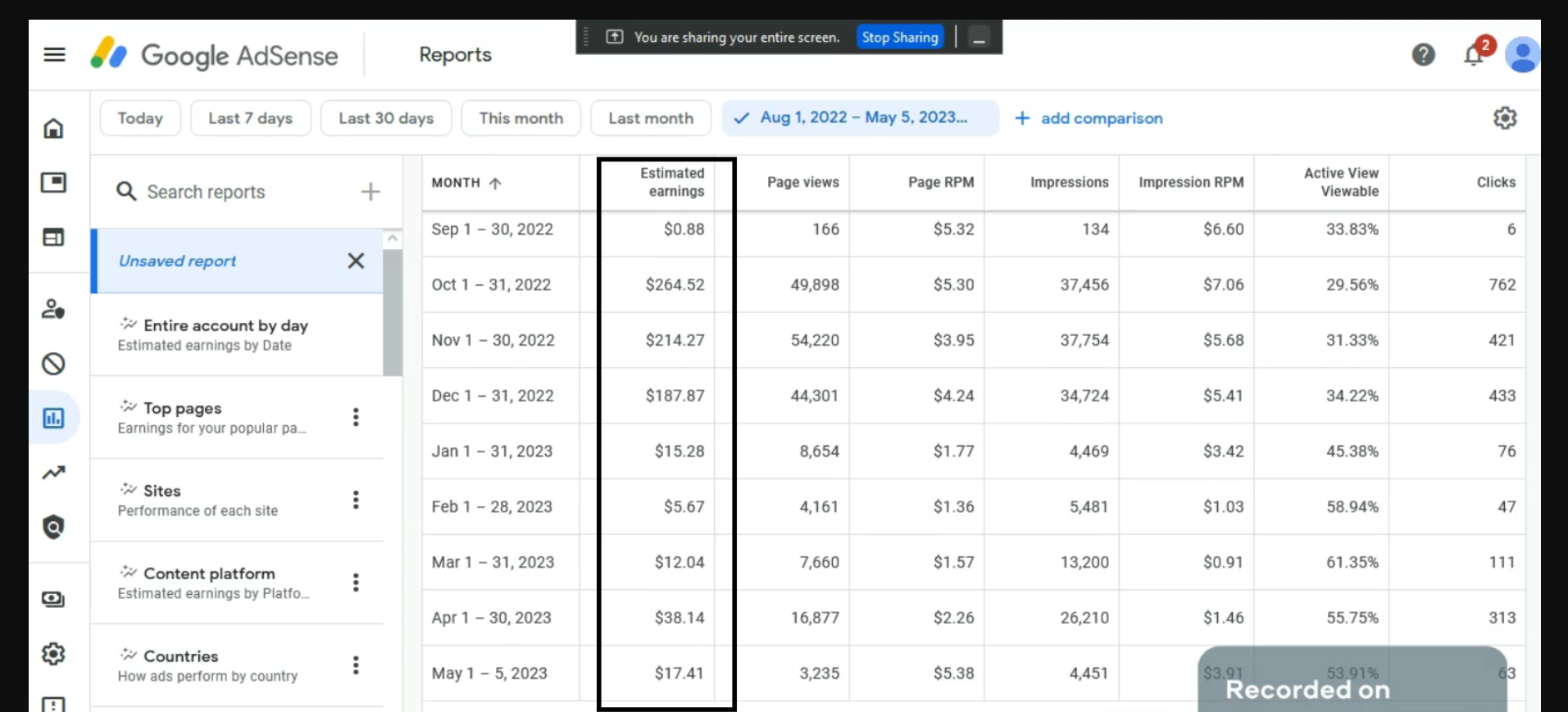Select the Dec 1 – 31, 2022 row
1568x712 pixels.
(x=974, y=396)
